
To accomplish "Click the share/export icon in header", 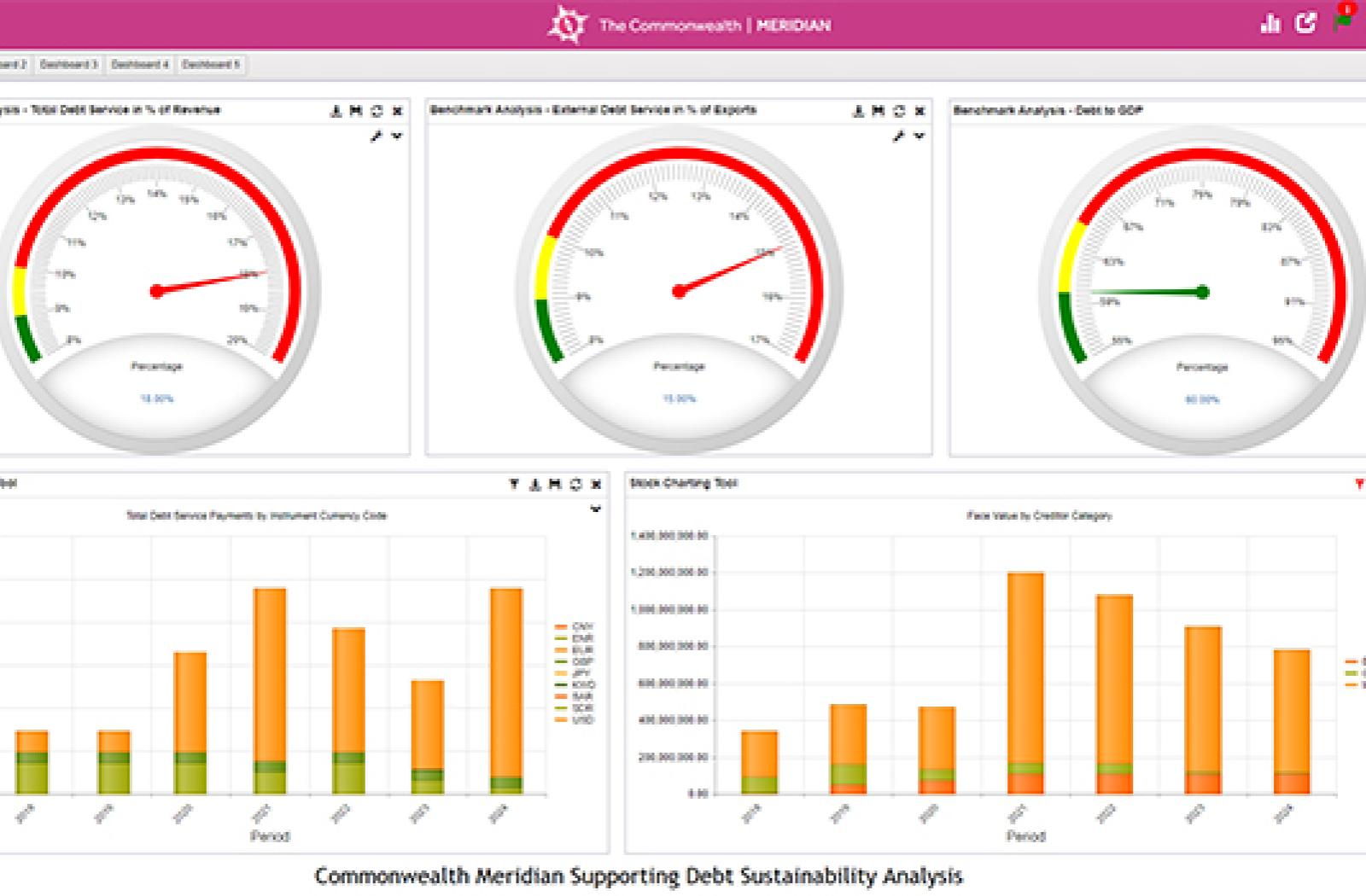I will (1305, 24).
